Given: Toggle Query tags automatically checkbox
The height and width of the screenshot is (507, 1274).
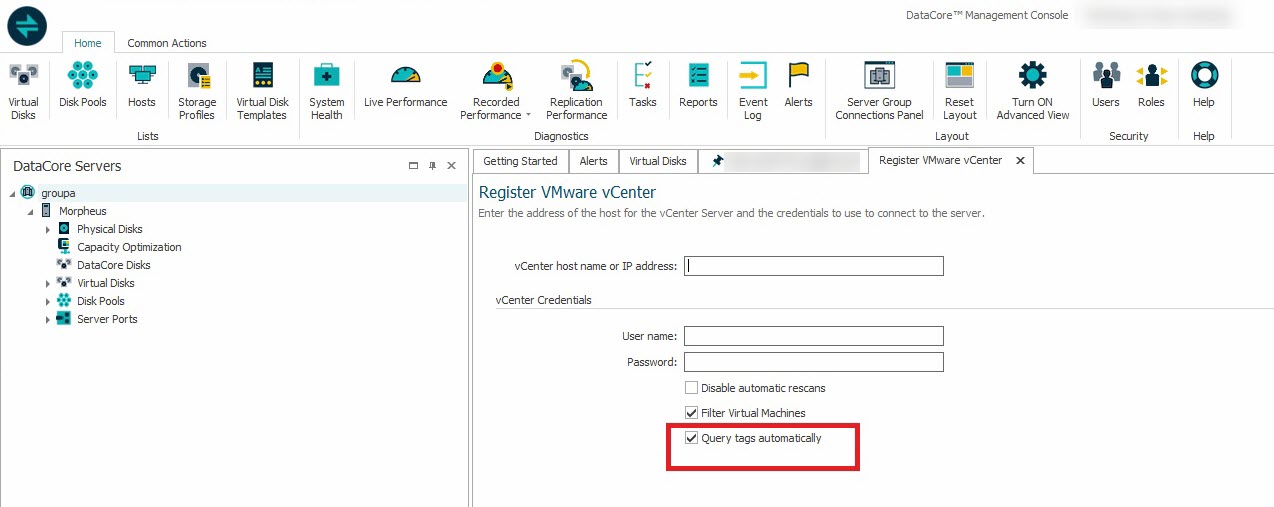Looking at the screenshot, I should pos(691,438).
